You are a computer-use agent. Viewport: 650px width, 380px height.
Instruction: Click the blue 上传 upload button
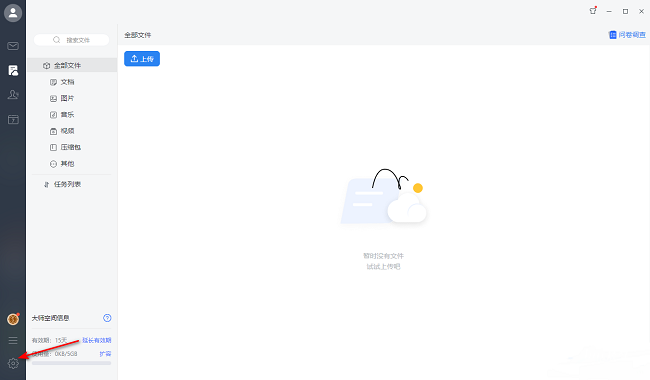pos(142,58)
